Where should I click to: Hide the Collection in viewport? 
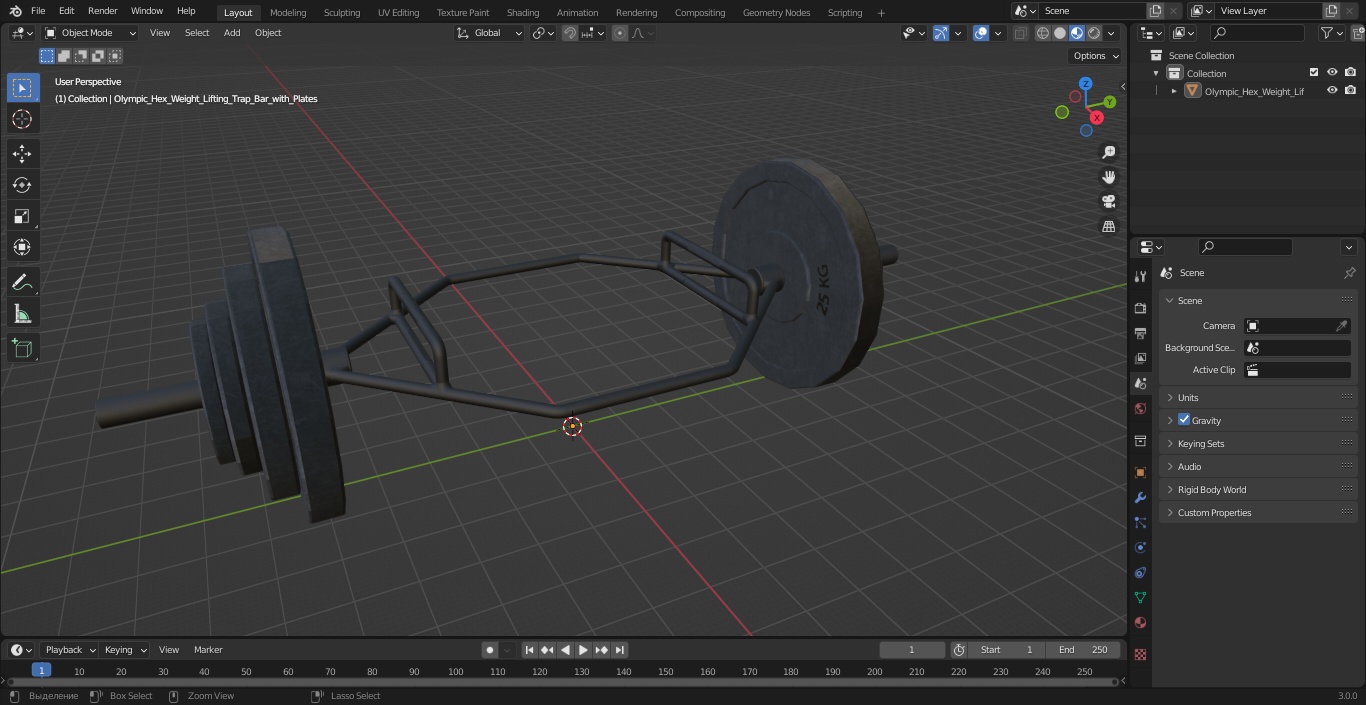pyautogui.click(x=1332, y=73)
